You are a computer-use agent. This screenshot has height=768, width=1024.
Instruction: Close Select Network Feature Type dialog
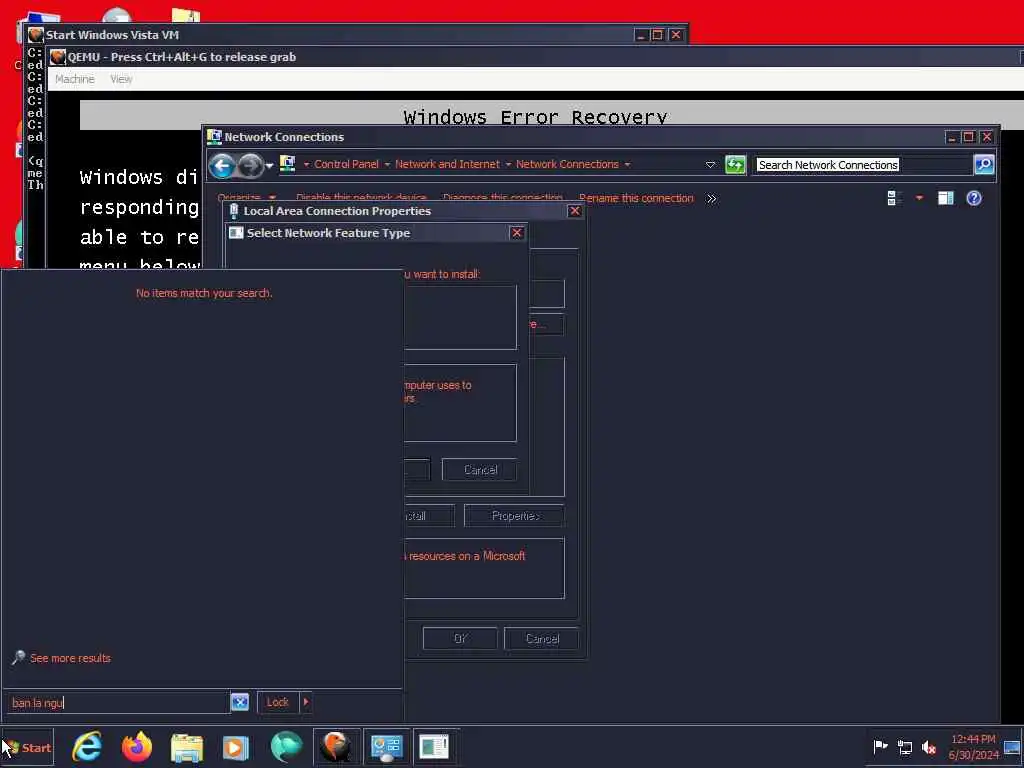(517, 233)
